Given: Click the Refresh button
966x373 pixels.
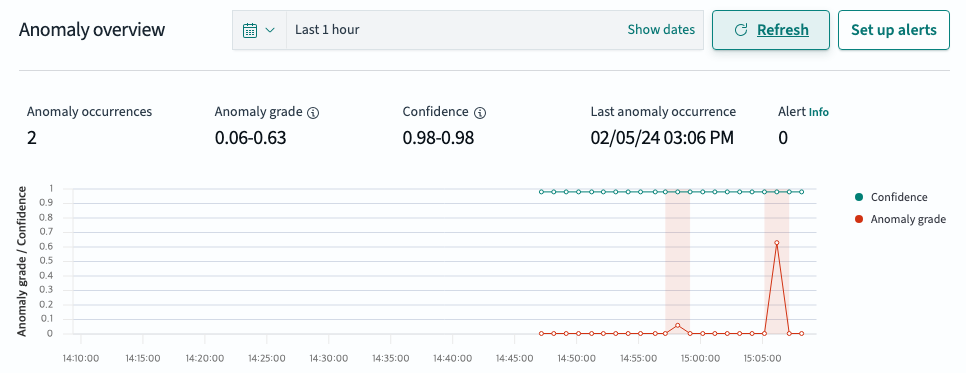Looking at the screenshot, I should pyautogui.click(x=771, y=30).
